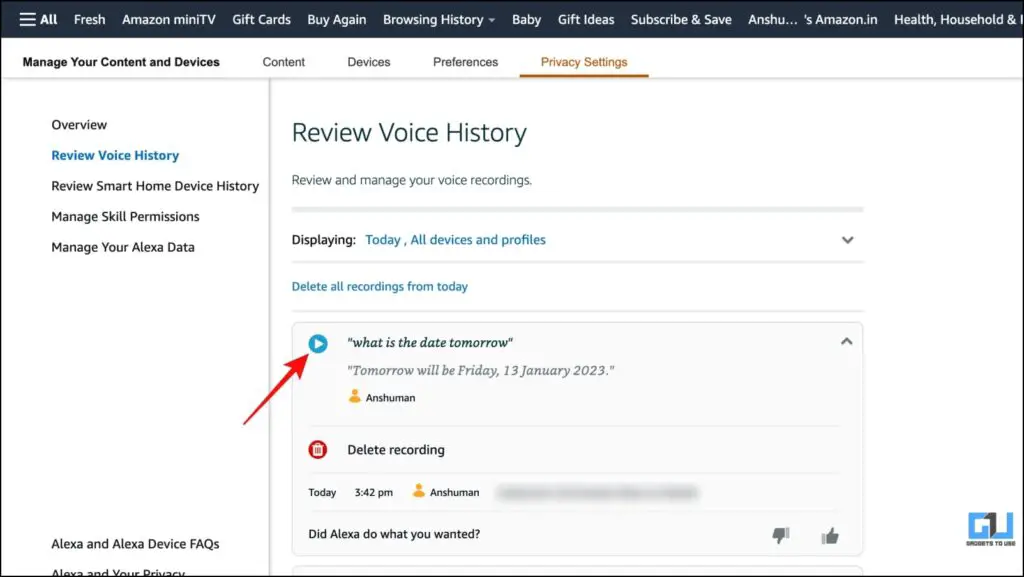Click the "what is the date tomorrow" text
This screenshot has height=577, width=1024.
point(430,343)
